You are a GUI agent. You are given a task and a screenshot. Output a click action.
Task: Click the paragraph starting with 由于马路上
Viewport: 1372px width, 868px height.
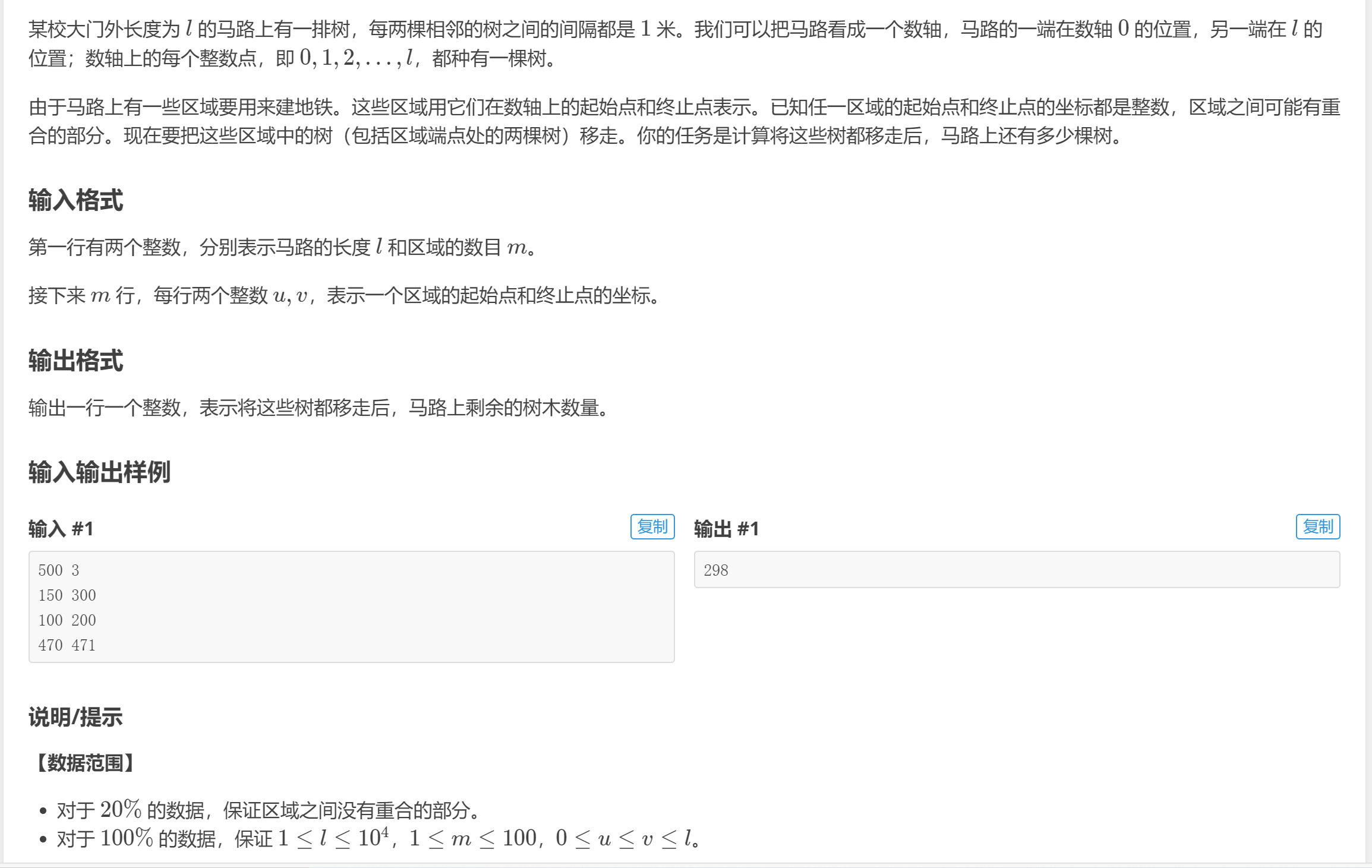pyautogui.click(x=685, y=121)
